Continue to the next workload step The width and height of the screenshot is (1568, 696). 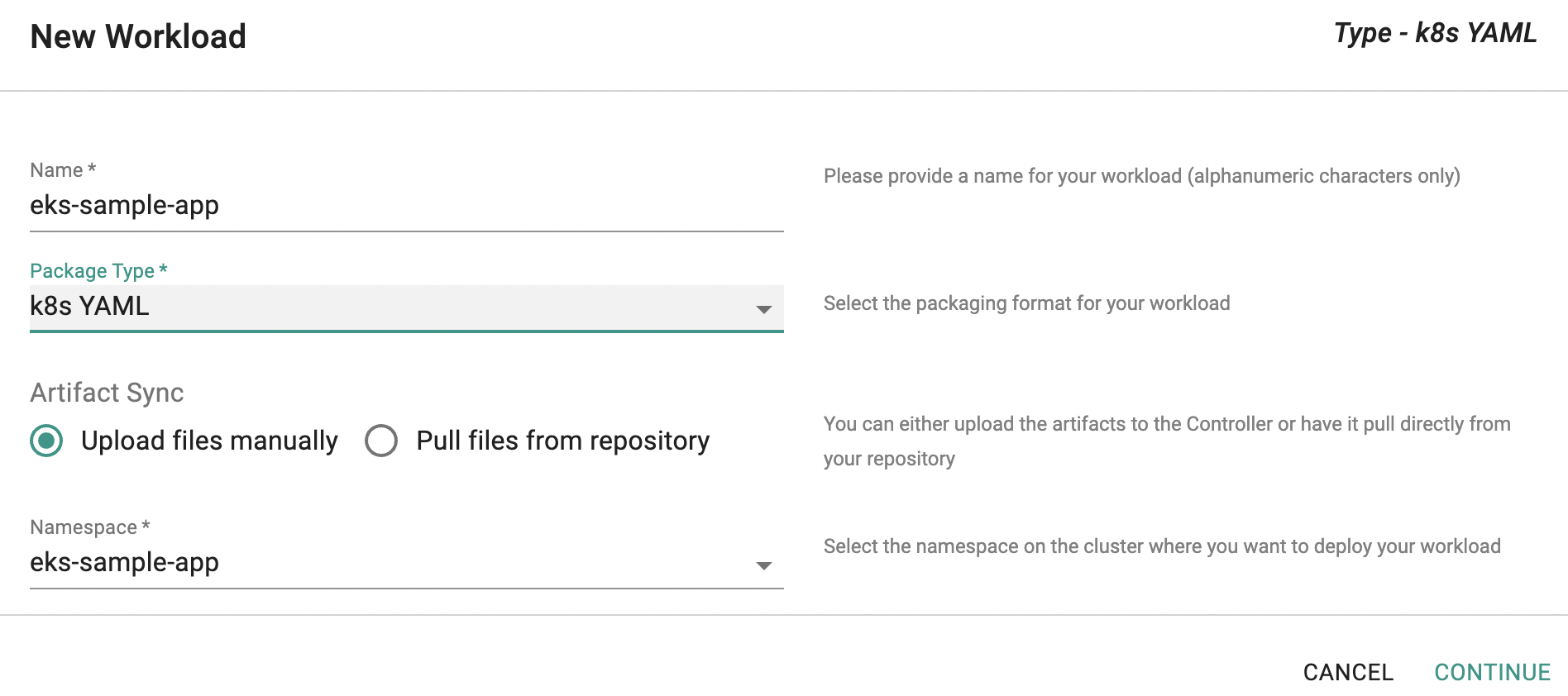coord(1492,672)
